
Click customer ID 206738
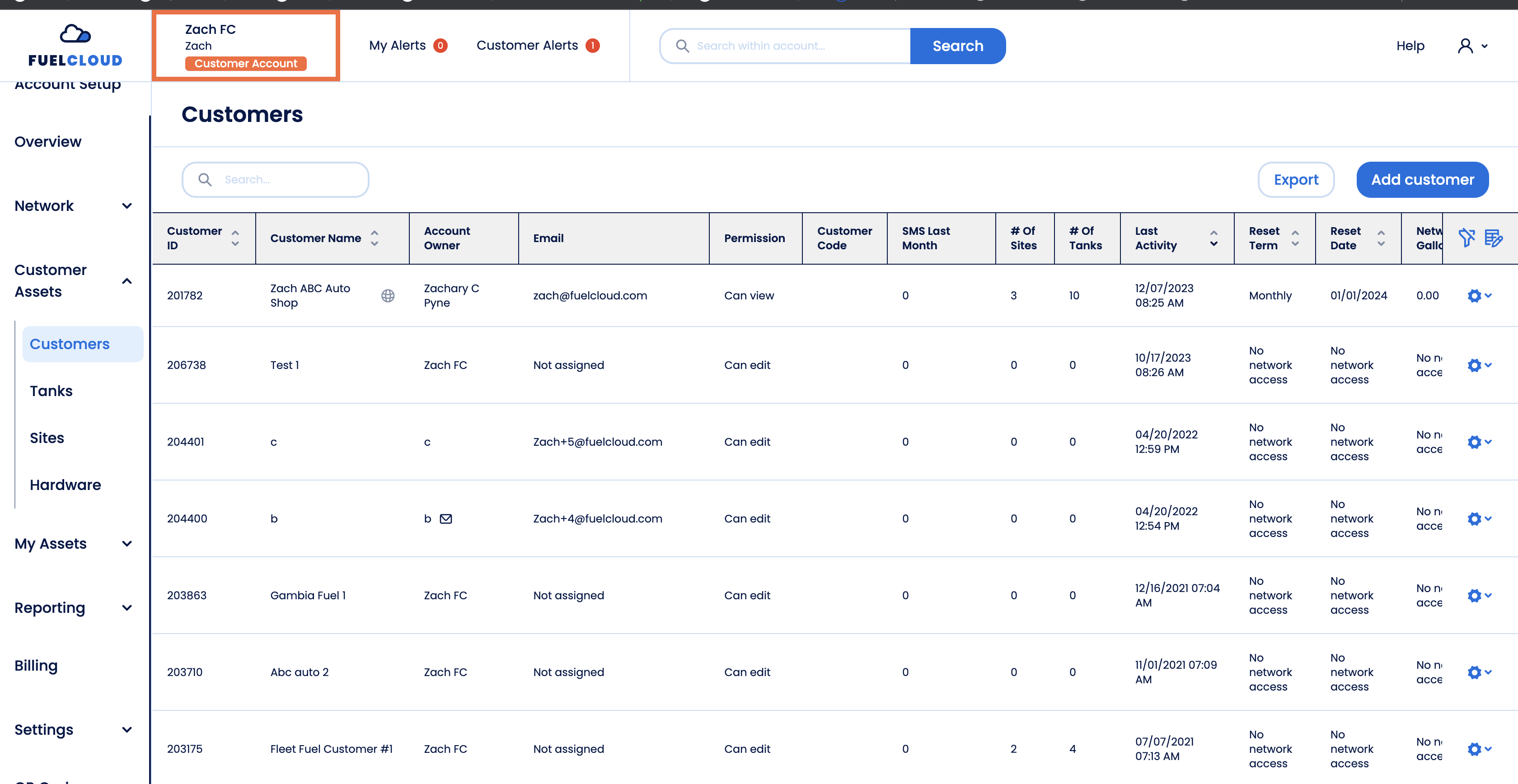(186, 365)
